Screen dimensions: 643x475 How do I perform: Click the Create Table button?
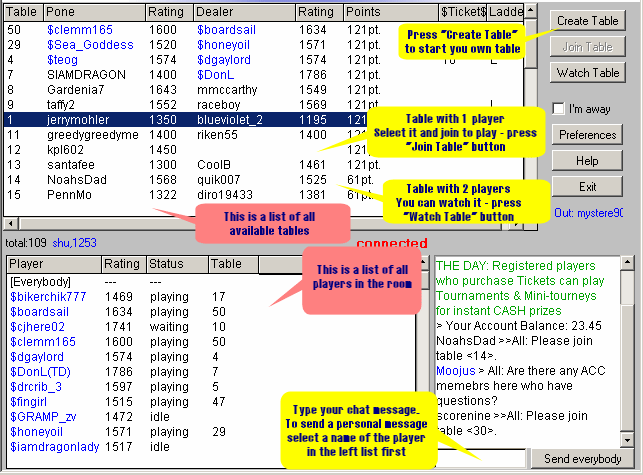tap(586, 20)
